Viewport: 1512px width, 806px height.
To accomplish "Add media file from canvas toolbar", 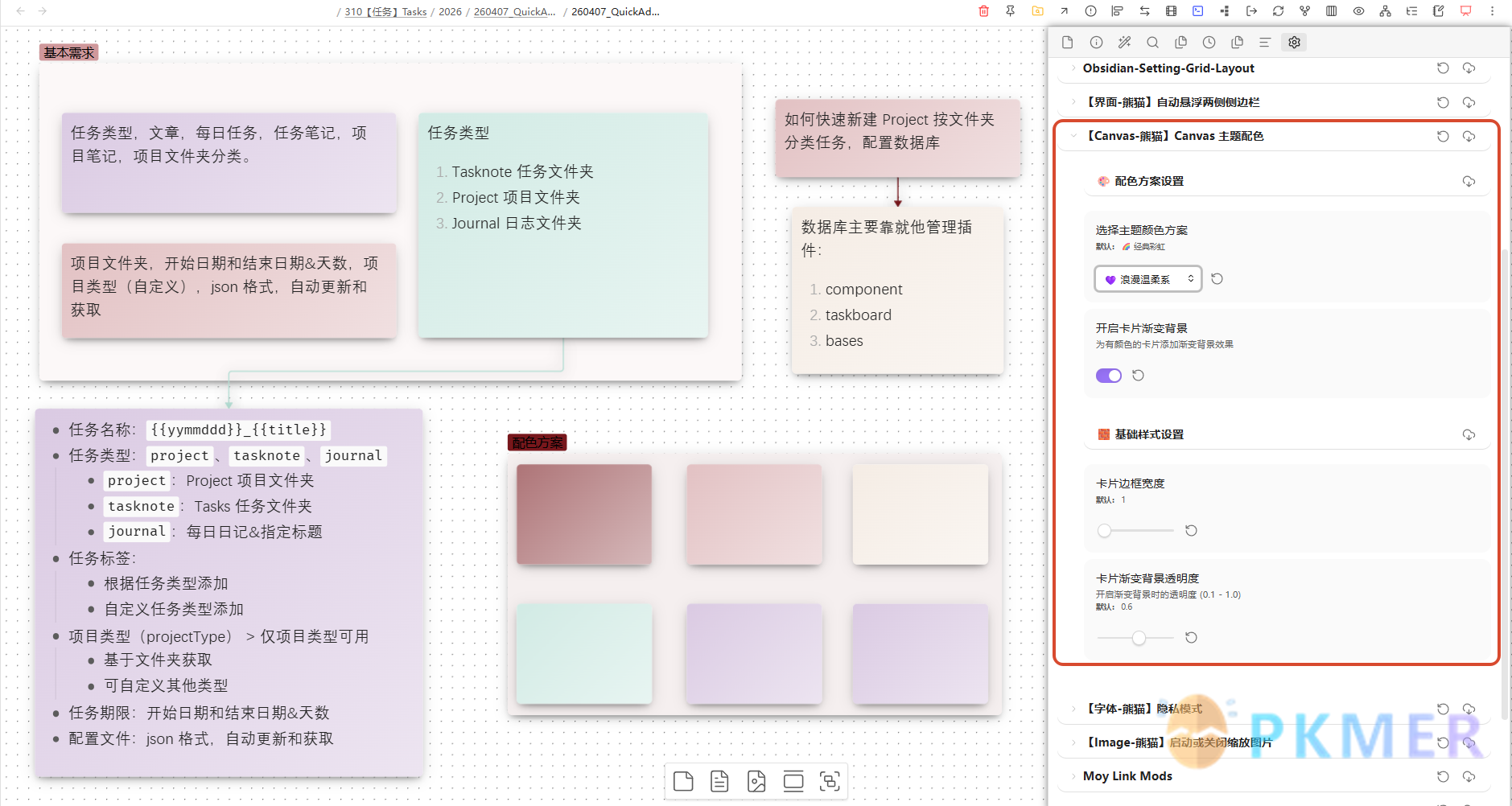I will (x=756, y=781).
